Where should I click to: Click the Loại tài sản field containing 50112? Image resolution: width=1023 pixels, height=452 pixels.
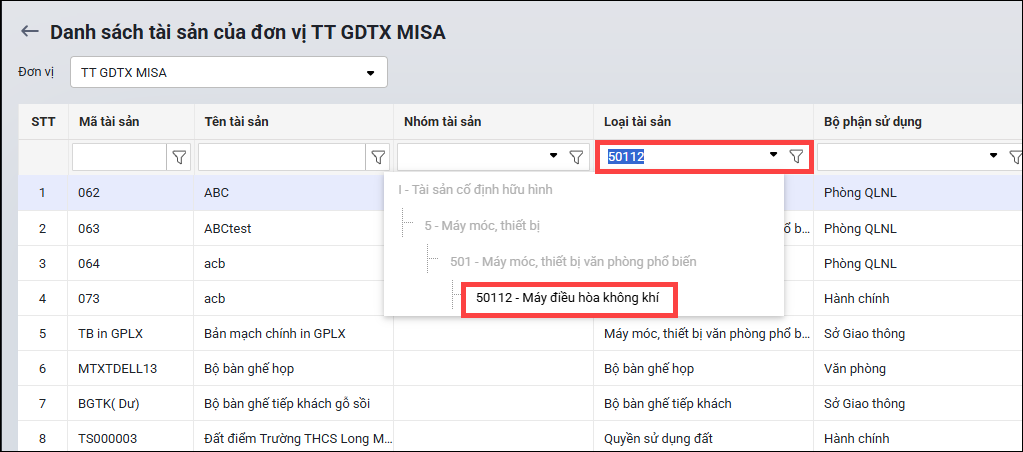(685, 156)
